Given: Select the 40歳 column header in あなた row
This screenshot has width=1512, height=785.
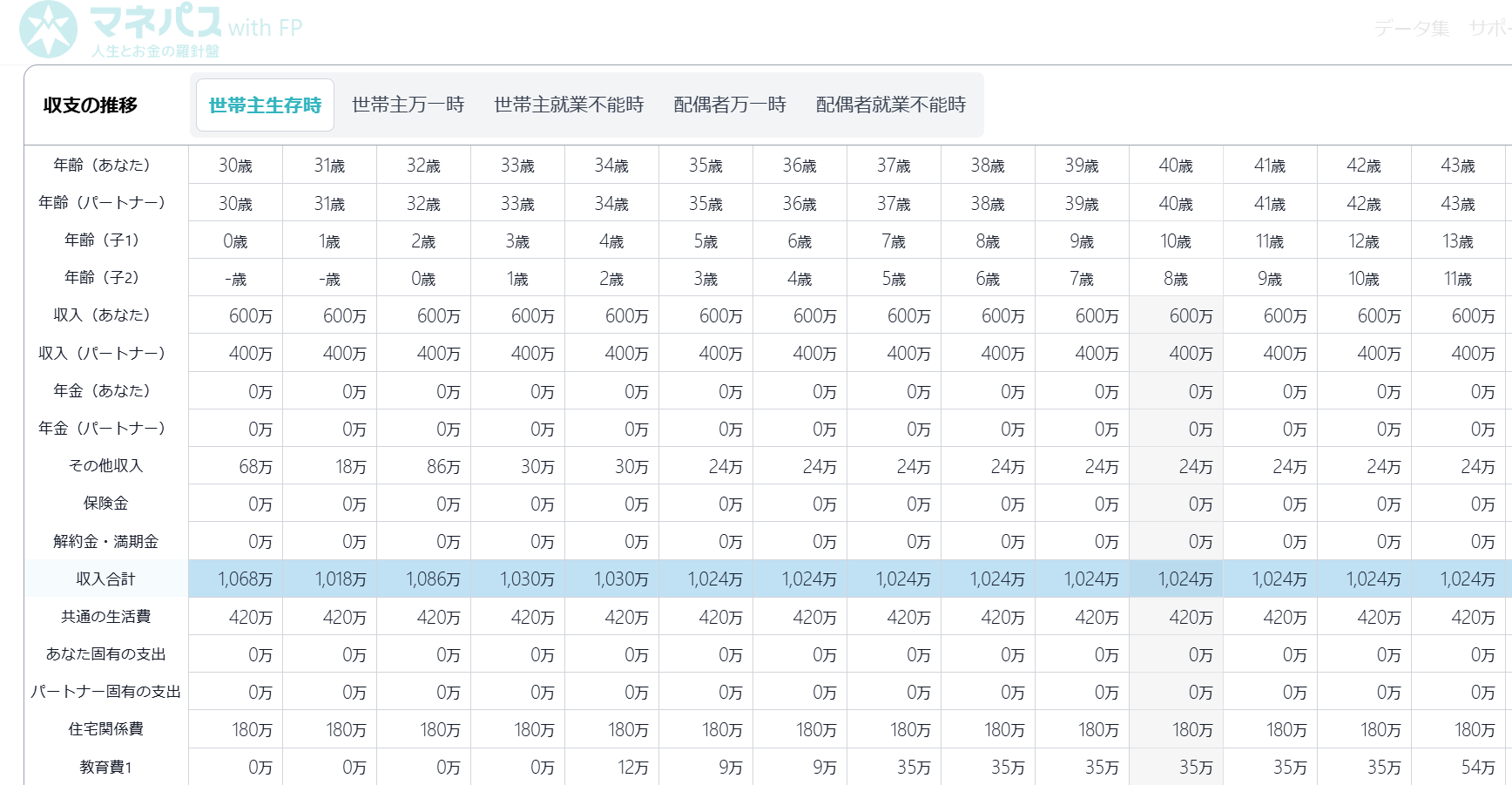Looking at the screenshot, I should (x=1175, y=166).
